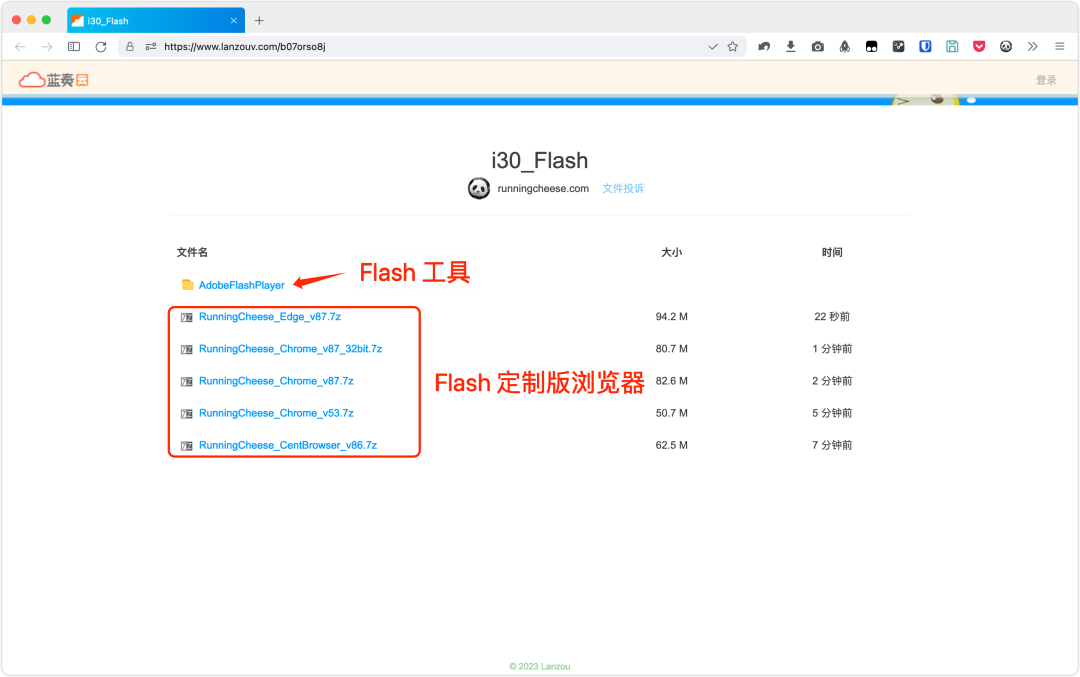
Task: Click the rocket extension icon
Action: tap(844, 47)
